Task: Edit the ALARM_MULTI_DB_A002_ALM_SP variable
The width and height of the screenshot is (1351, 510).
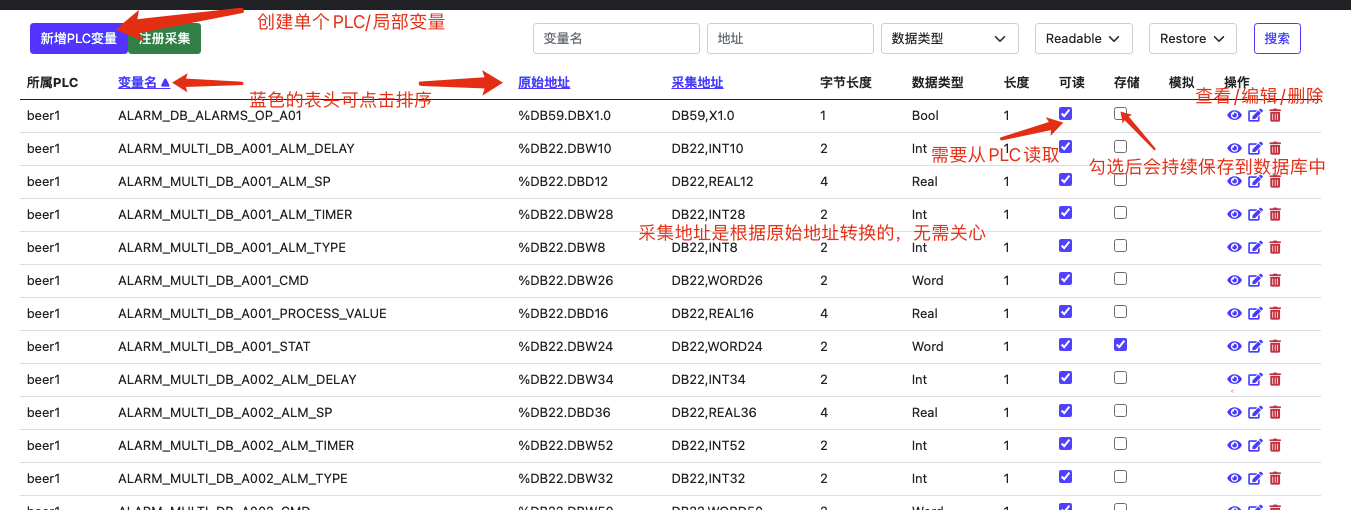Action: tap(1255, 413)
